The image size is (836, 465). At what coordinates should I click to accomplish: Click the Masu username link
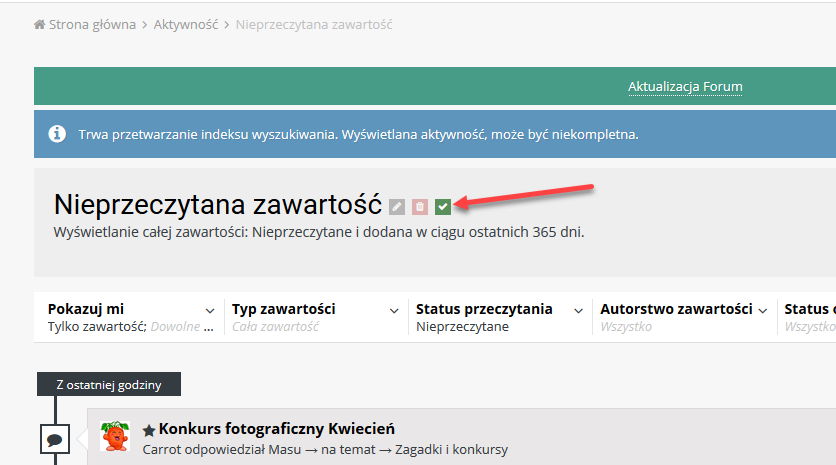click(285, 450)
